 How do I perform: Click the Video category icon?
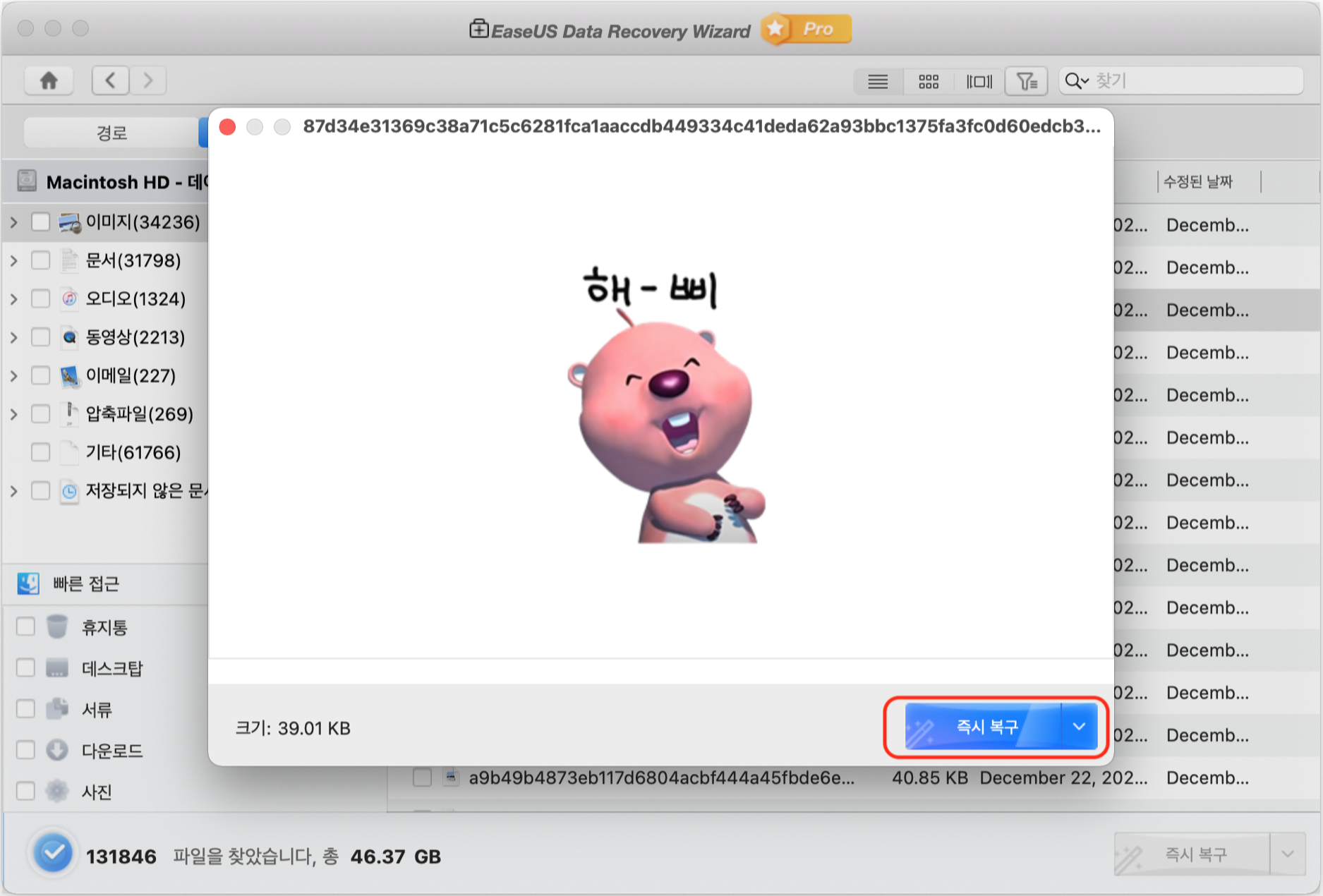tap(69, 337)
